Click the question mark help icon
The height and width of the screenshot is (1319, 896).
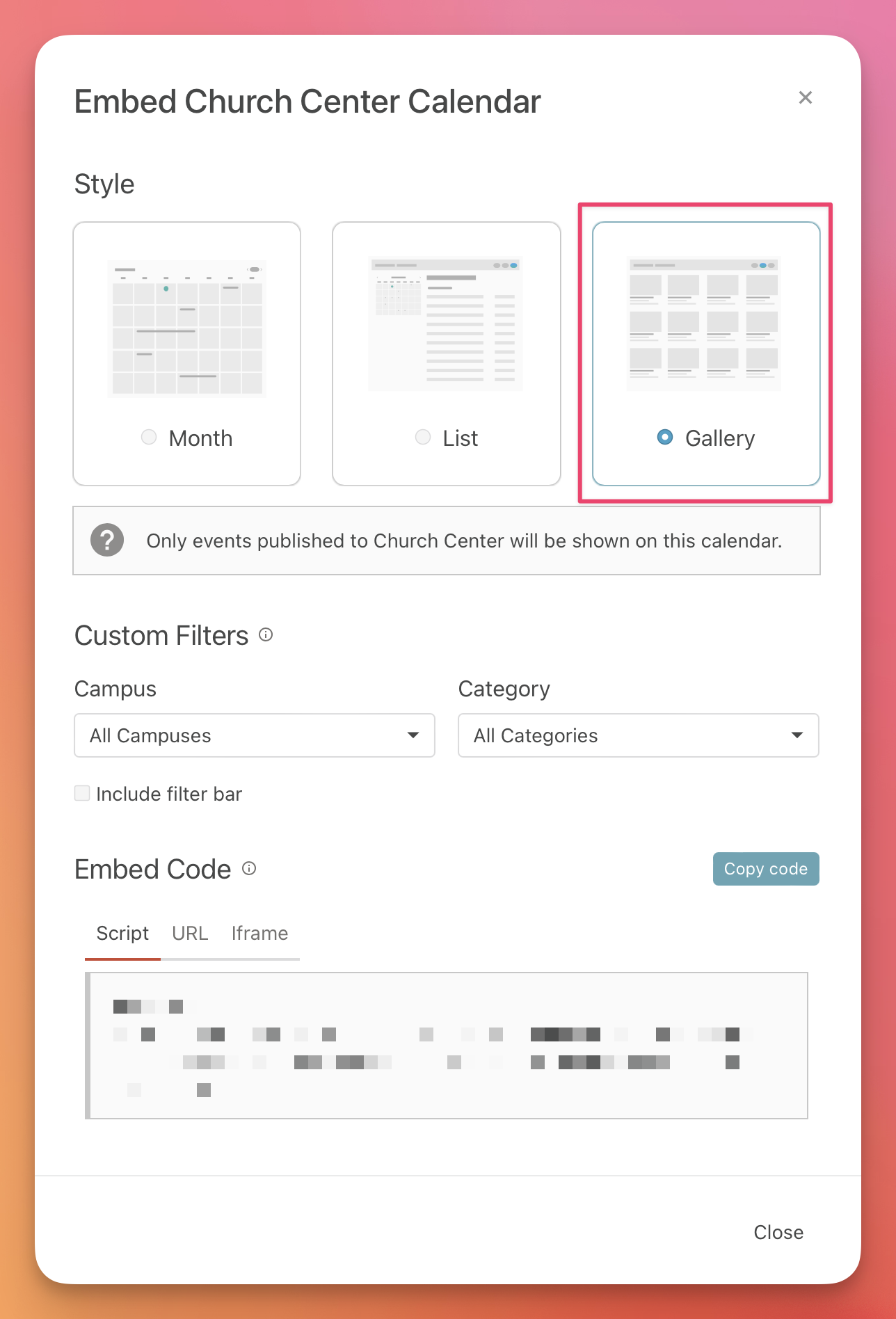click(107, 540)
